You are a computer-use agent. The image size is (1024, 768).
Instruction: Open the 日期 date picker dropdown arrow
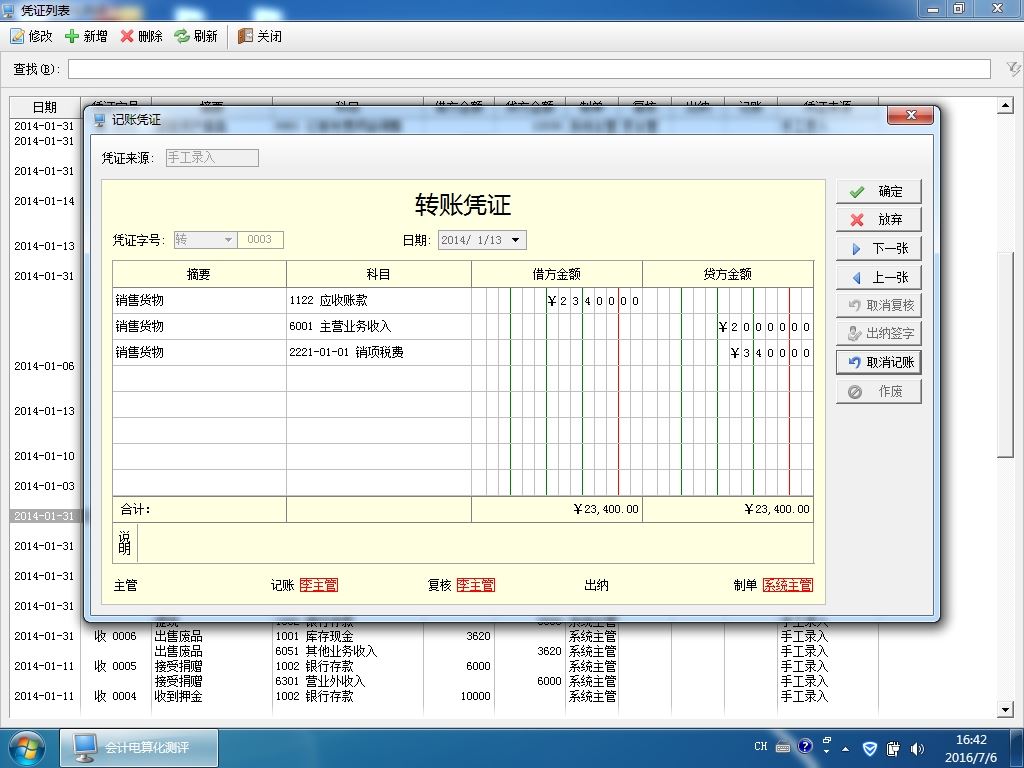516,240
